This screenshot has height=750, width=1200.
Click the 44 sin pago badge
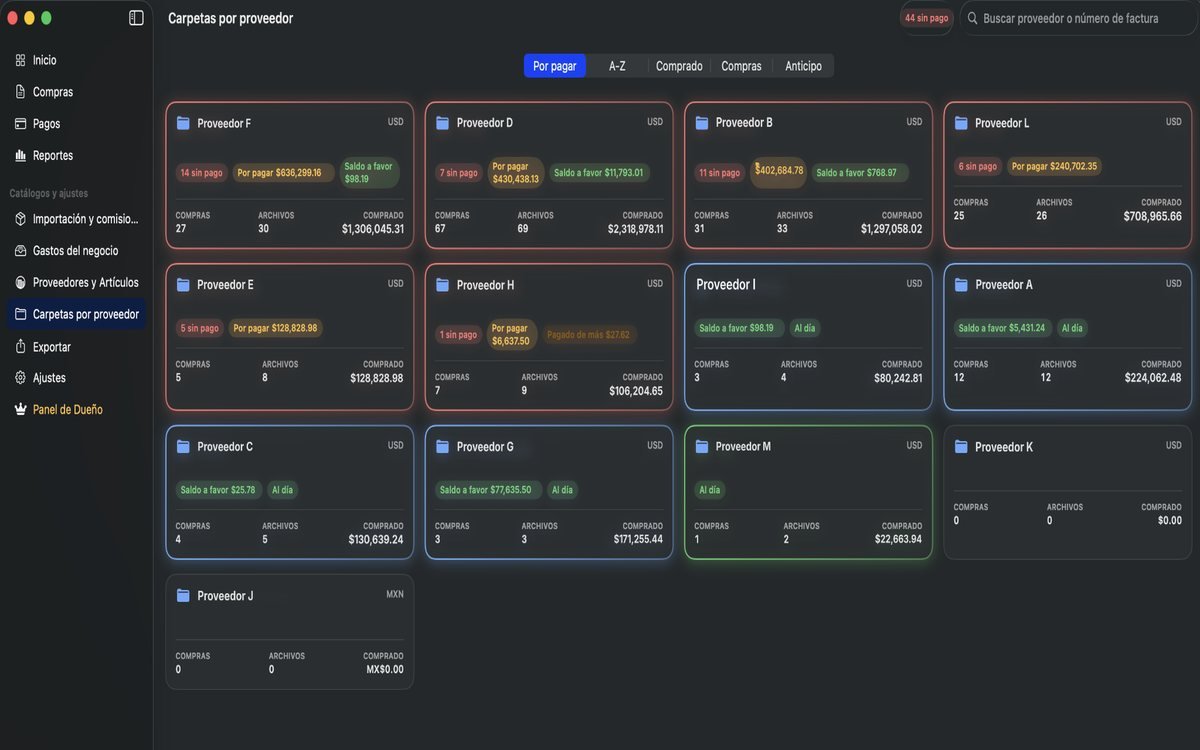(926, 18)
